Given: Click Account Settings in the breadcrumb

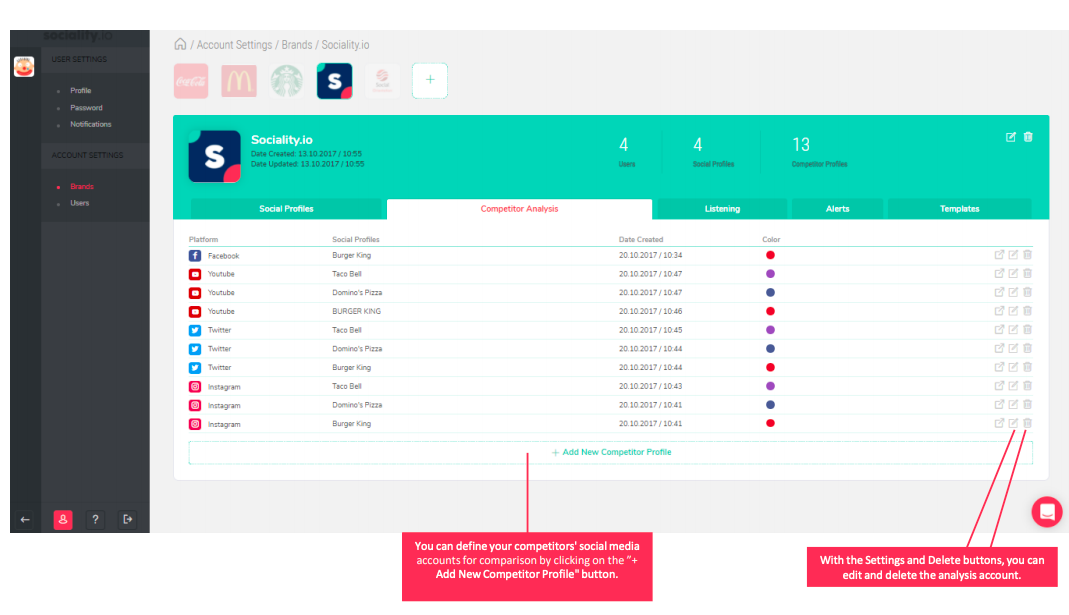Looking at the screenshot, I should [235, 45].
